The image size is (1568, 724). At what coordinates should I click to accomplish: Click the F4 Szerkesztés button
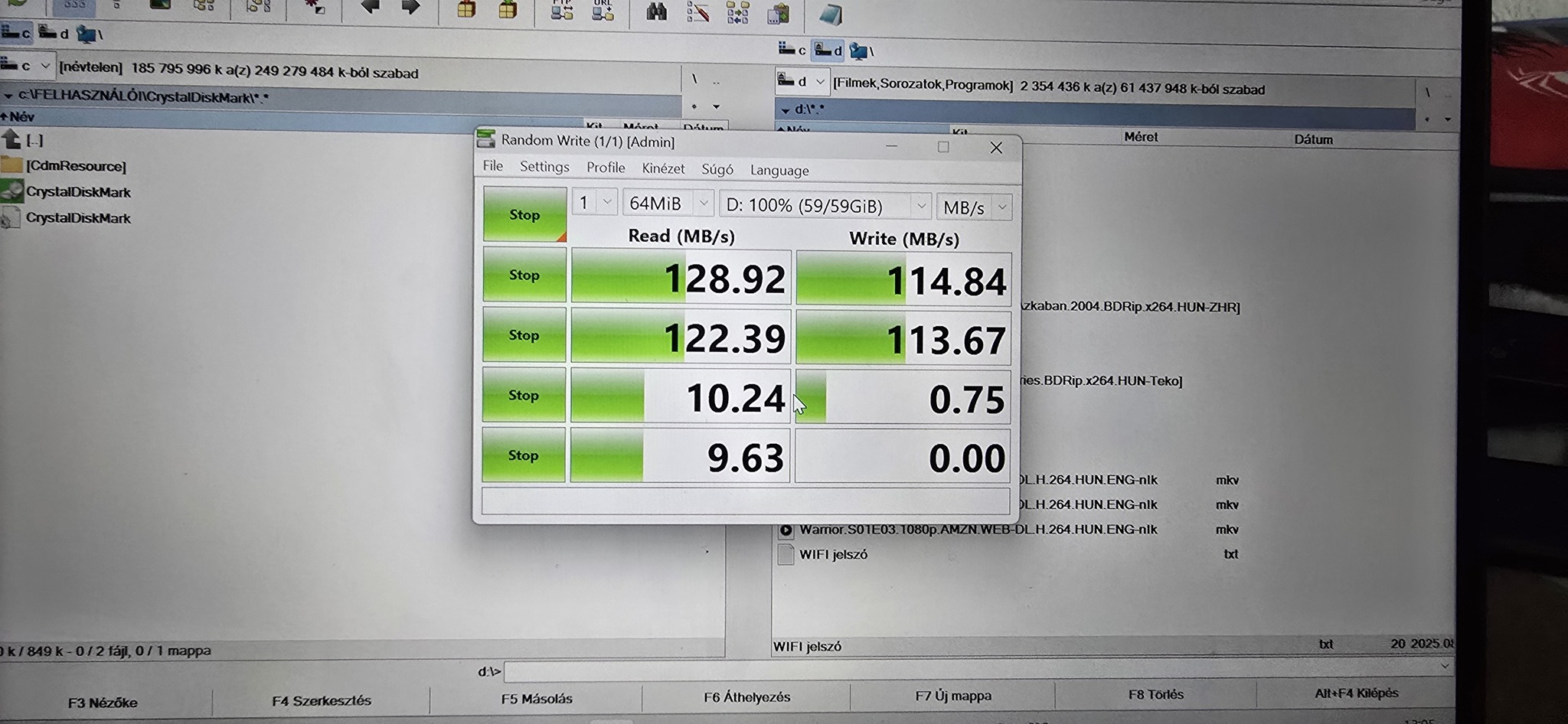click(x=322, y=700)
